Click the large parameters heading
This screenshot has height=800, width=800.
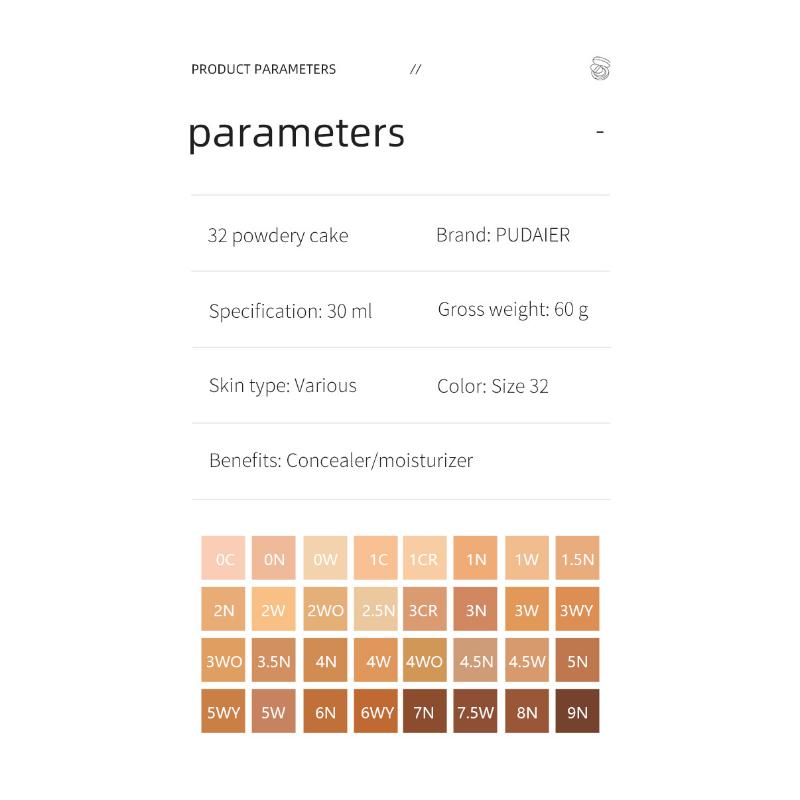tap(296, 133)
